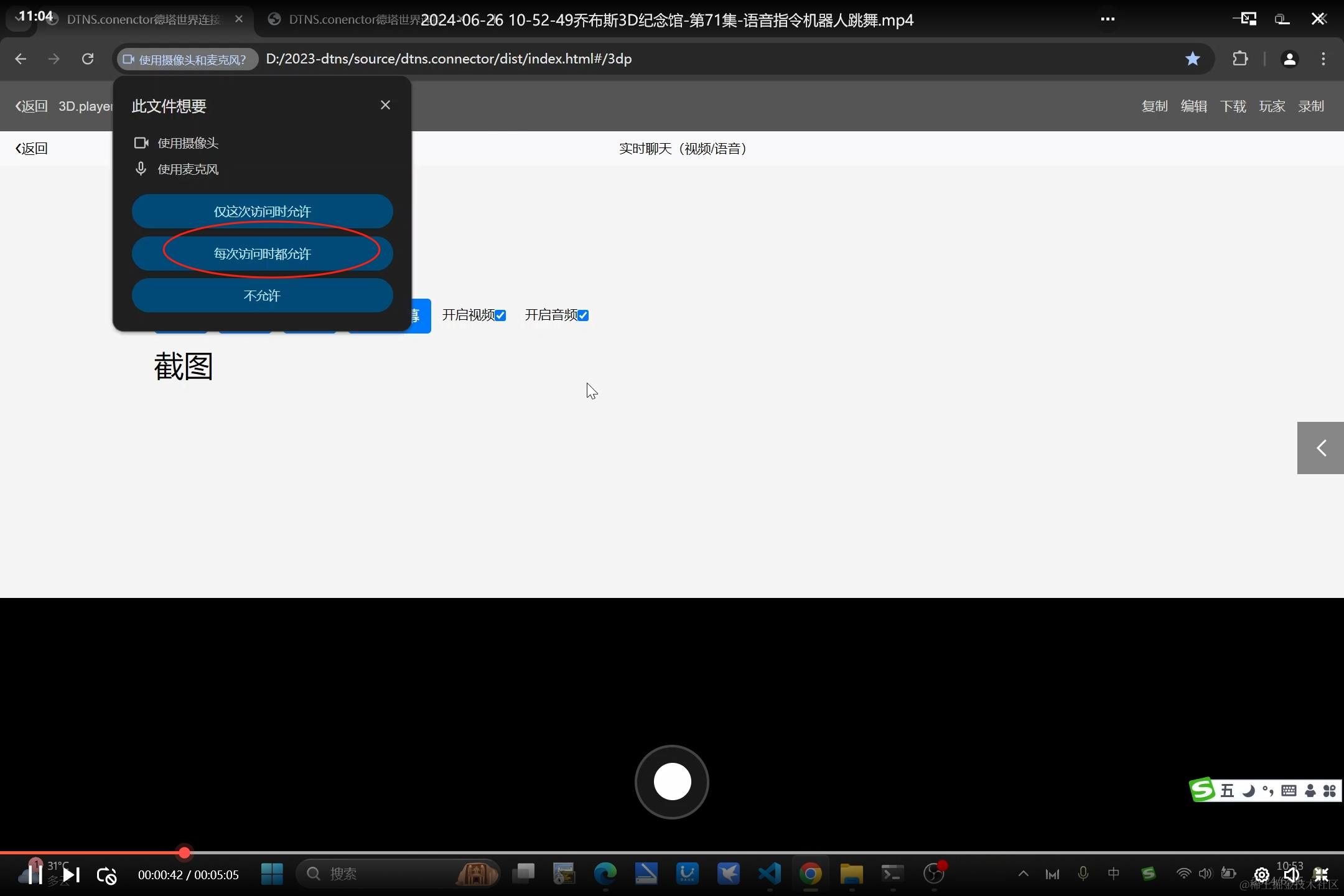Click the 每次访问时都允许 button

tap(262, 254)
